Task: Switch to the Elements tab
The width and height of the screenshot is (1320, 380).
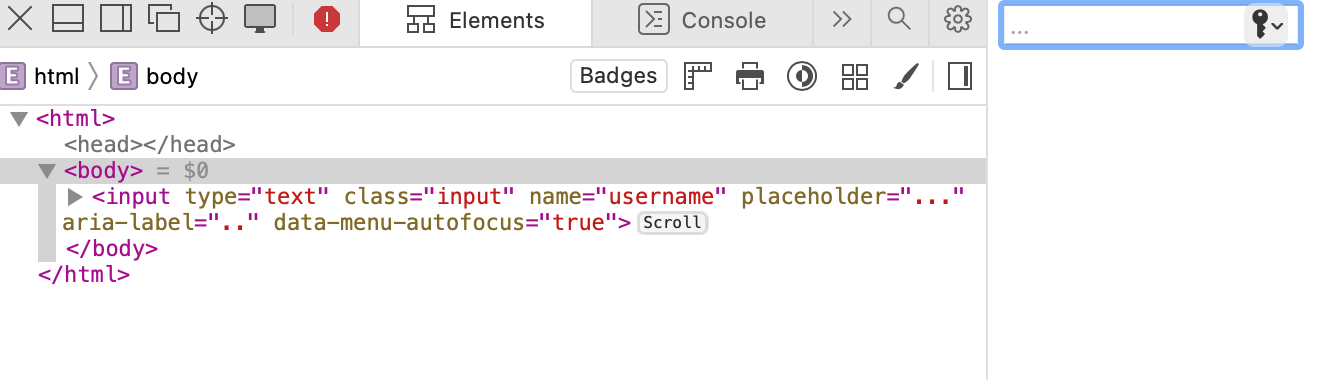Action: click(476, 20)
